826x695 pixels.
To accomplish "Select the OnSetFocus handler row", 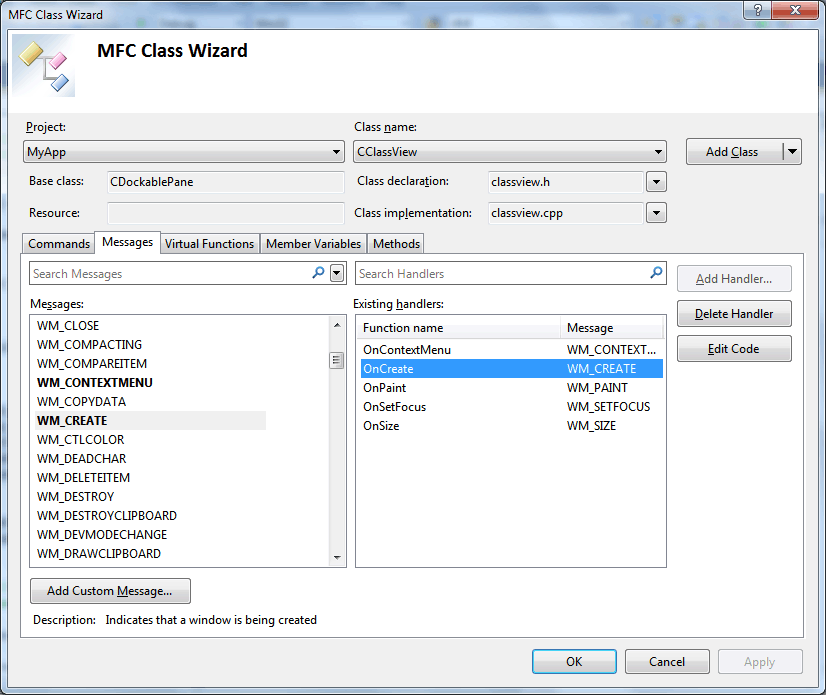I will tap(512, 407).
